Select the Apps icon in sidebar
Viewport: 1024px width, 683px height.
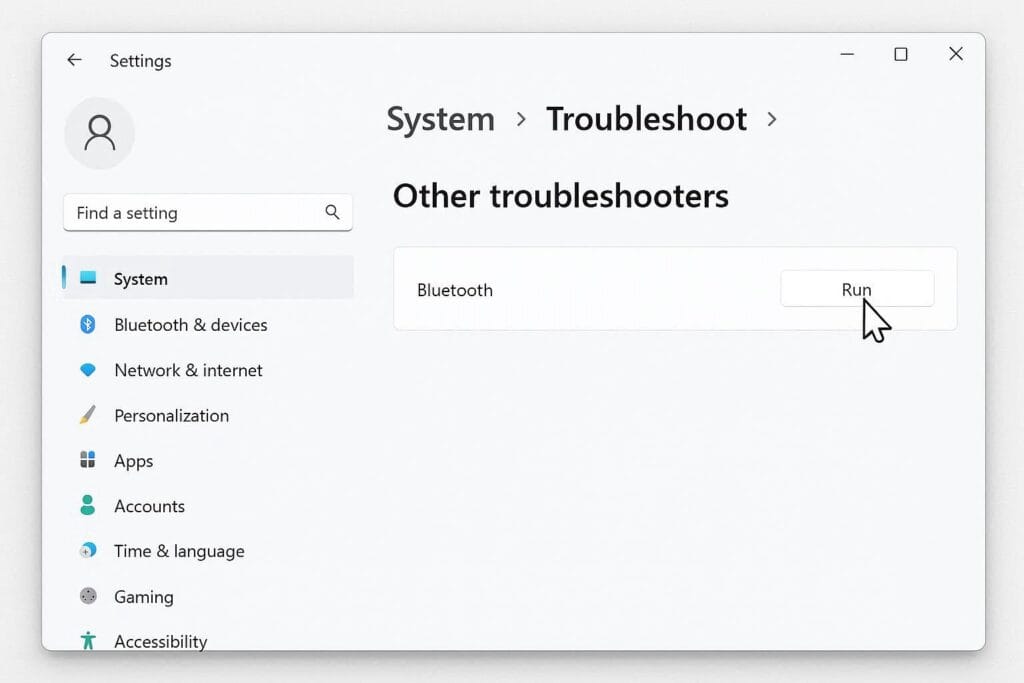pyautogui.click(x=88, y=460)
